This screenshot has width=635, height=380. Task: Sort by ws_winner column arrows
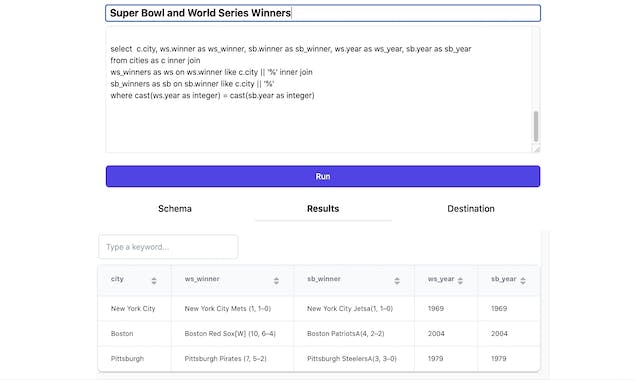pyautogui.click(x=276, y=281)
